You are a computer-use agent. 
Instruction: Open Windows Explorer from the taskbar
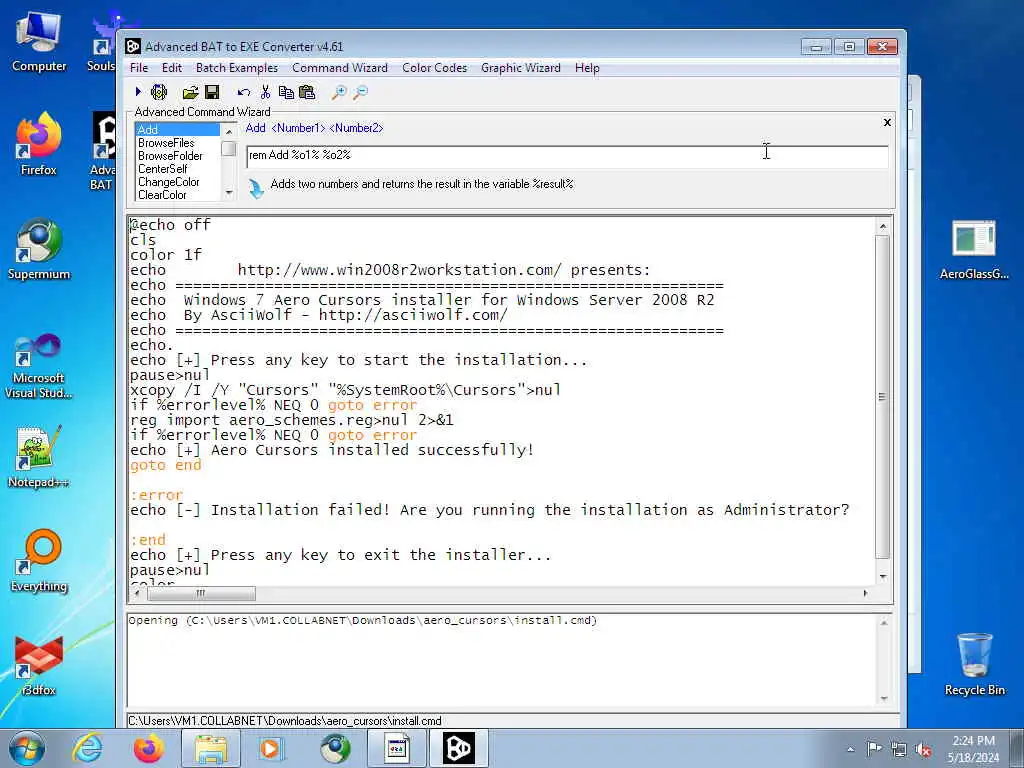pos(211,748)
